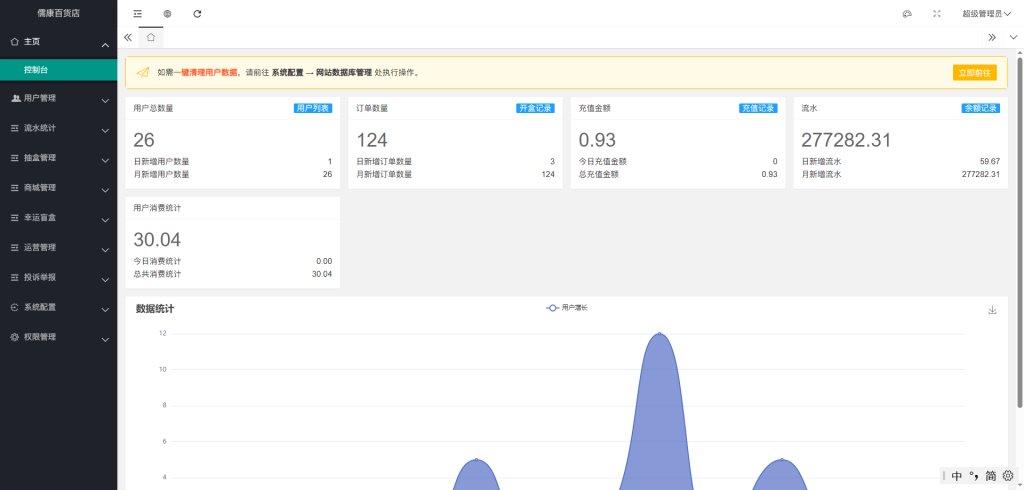1024x490 pixels.
Task: Click the 抽盒管理 sidebar icon
Action: [x=15, y=158]
